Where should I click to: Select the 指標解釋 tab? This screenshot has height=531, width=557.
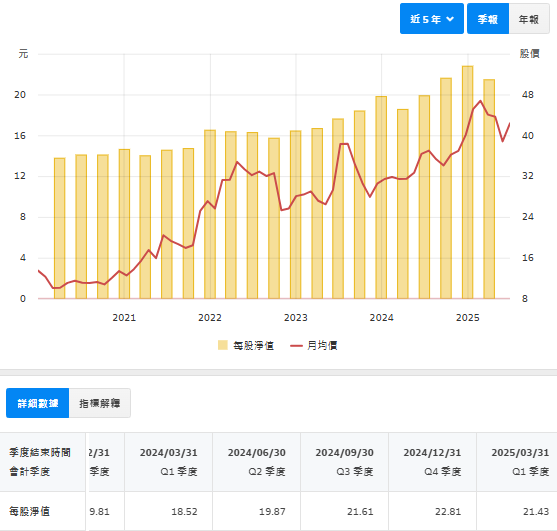coord(100,403)
